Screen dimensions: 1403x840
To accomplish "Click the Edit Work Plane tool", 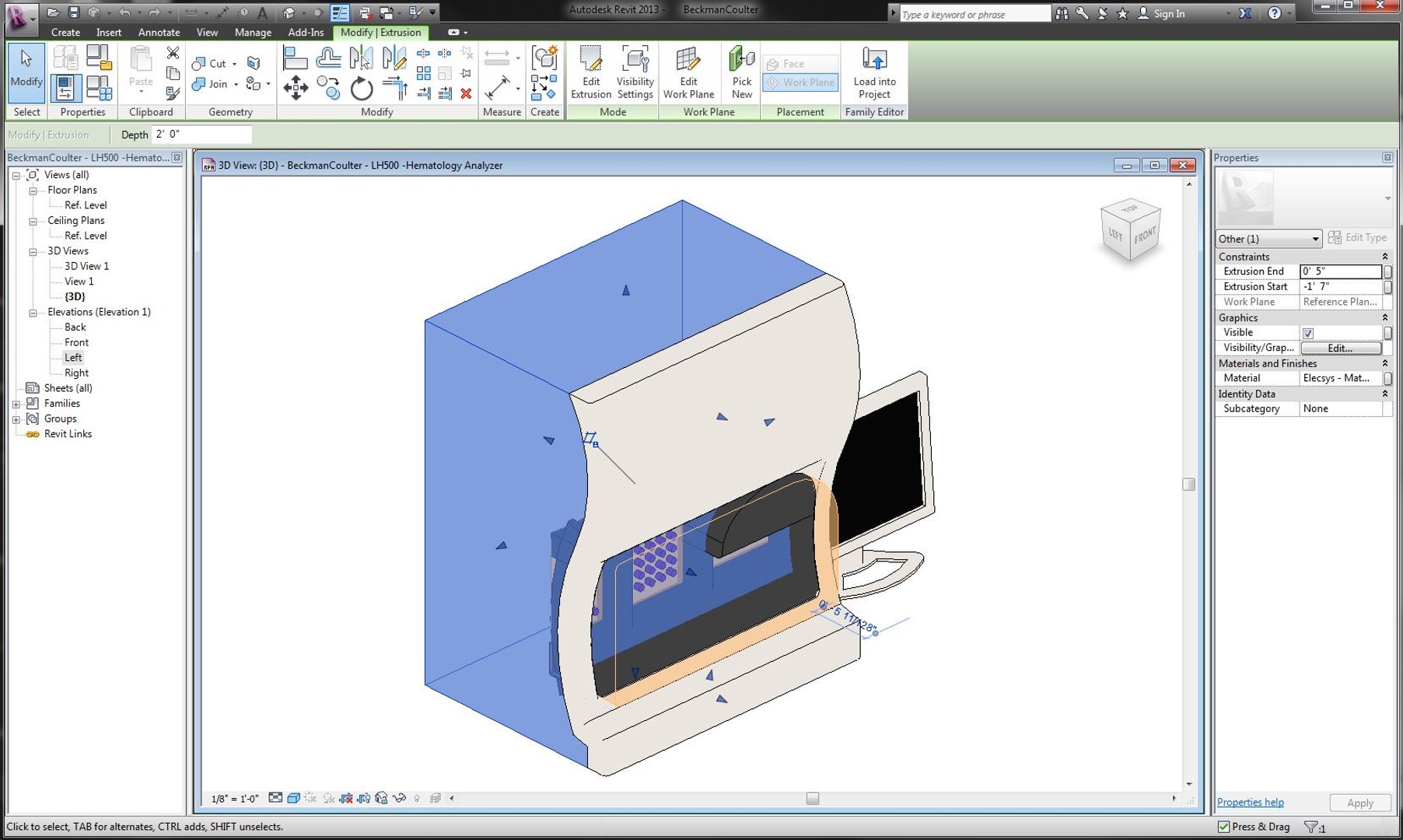I will tap(688, 72).
